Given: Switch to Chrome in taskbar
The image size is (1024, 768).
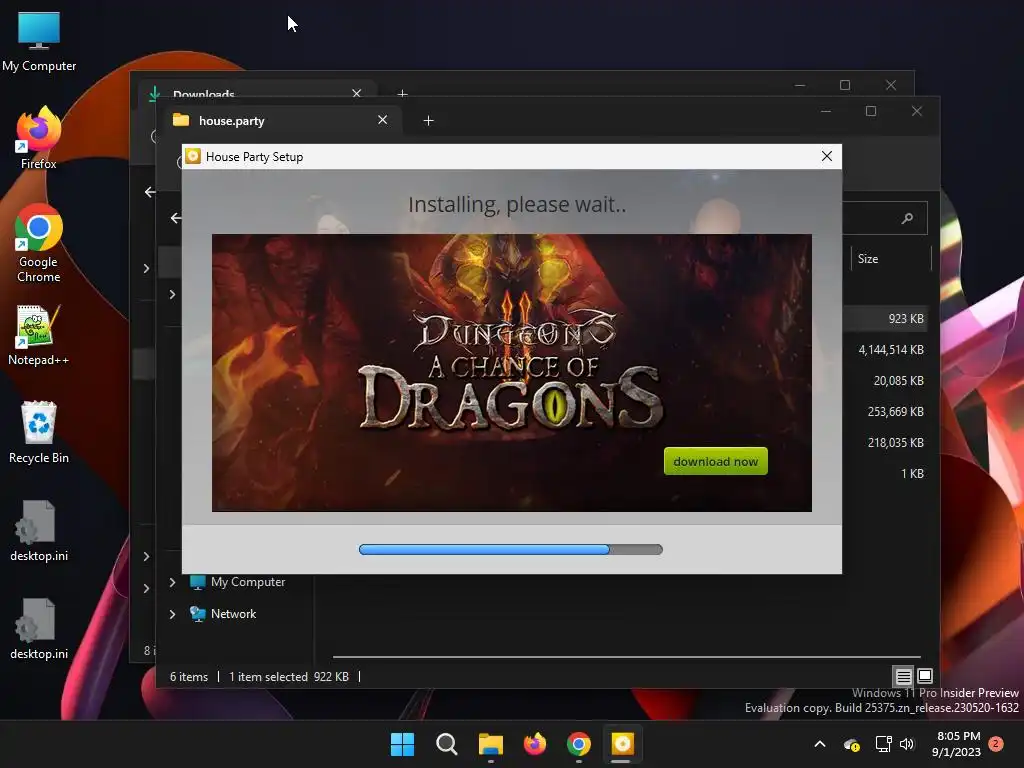Looking at the screenshot, I should pyautogui.click(x=579, y=744).
